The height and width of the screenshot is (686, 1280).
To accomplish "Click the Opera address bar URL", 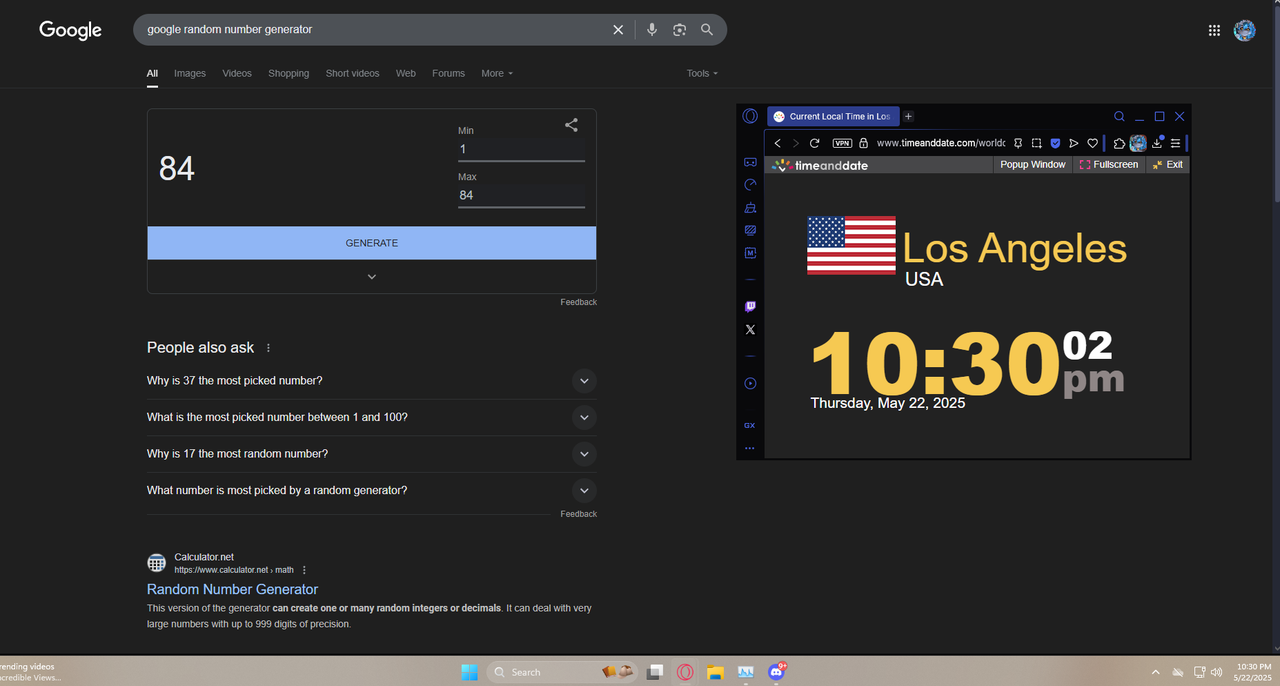I will coord(940,143).
